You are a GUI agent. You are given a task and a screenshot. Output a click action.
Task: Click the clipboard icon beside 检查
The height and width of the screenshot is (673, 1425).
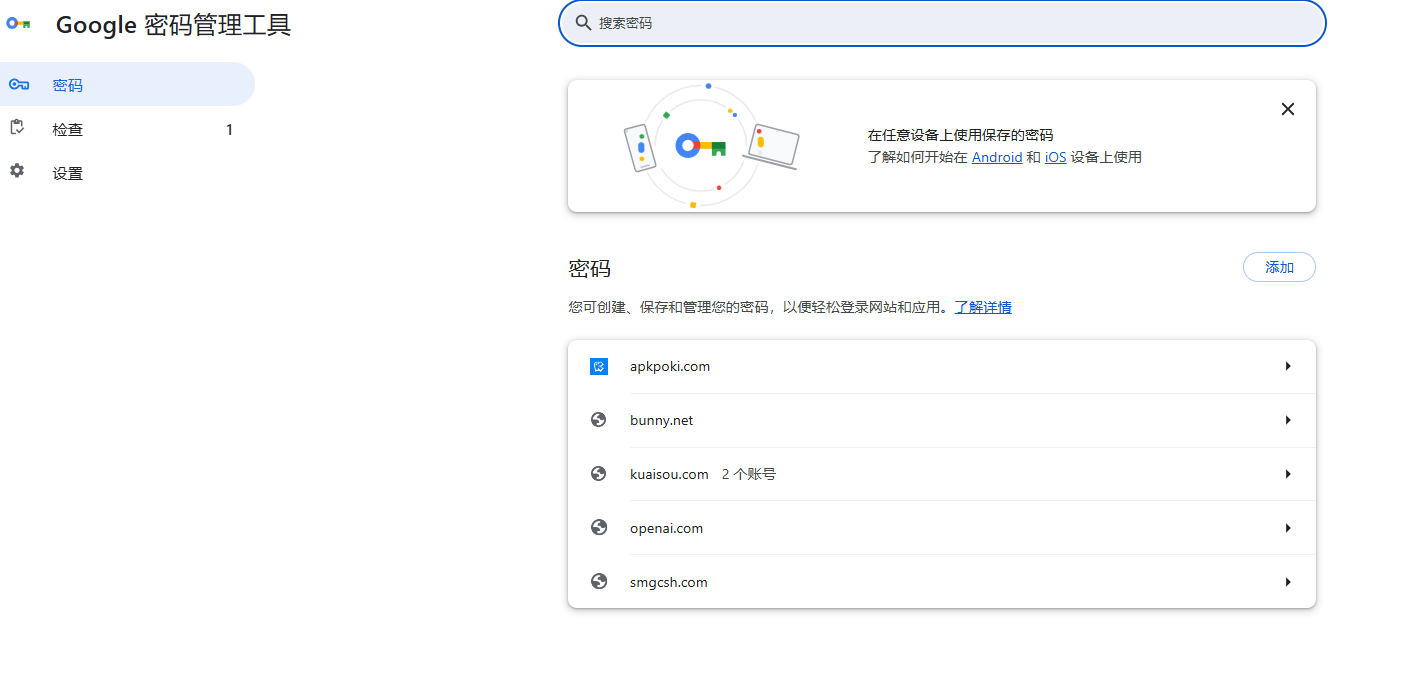(x=17, y=128)
